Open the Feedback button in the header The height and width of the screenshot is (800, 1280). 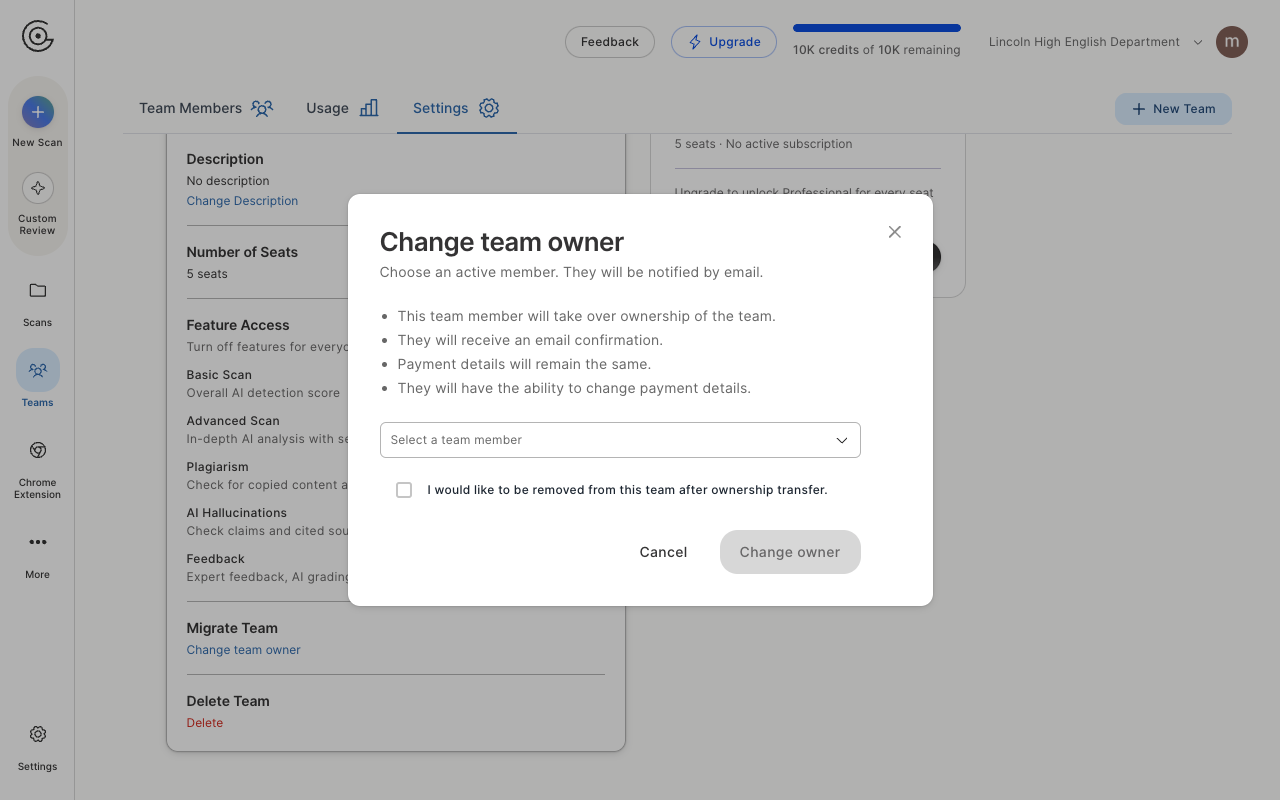pyautogui.click(x=610, y=42)
